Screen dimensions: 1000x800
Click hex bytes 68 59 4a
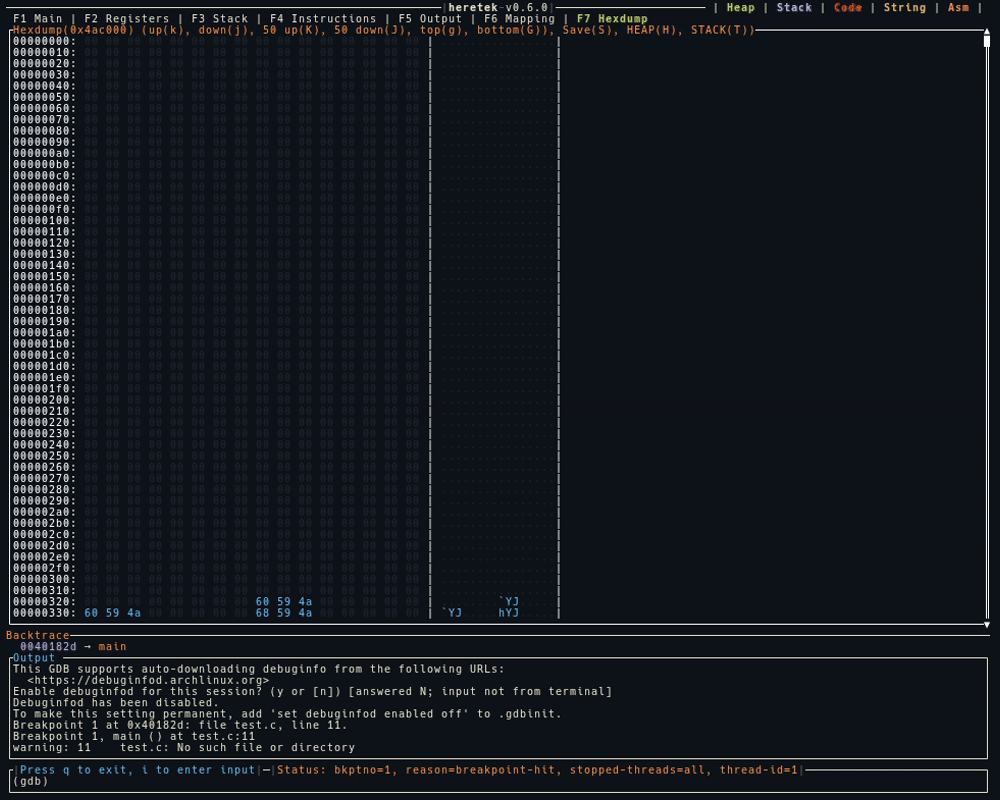(284, 613)
